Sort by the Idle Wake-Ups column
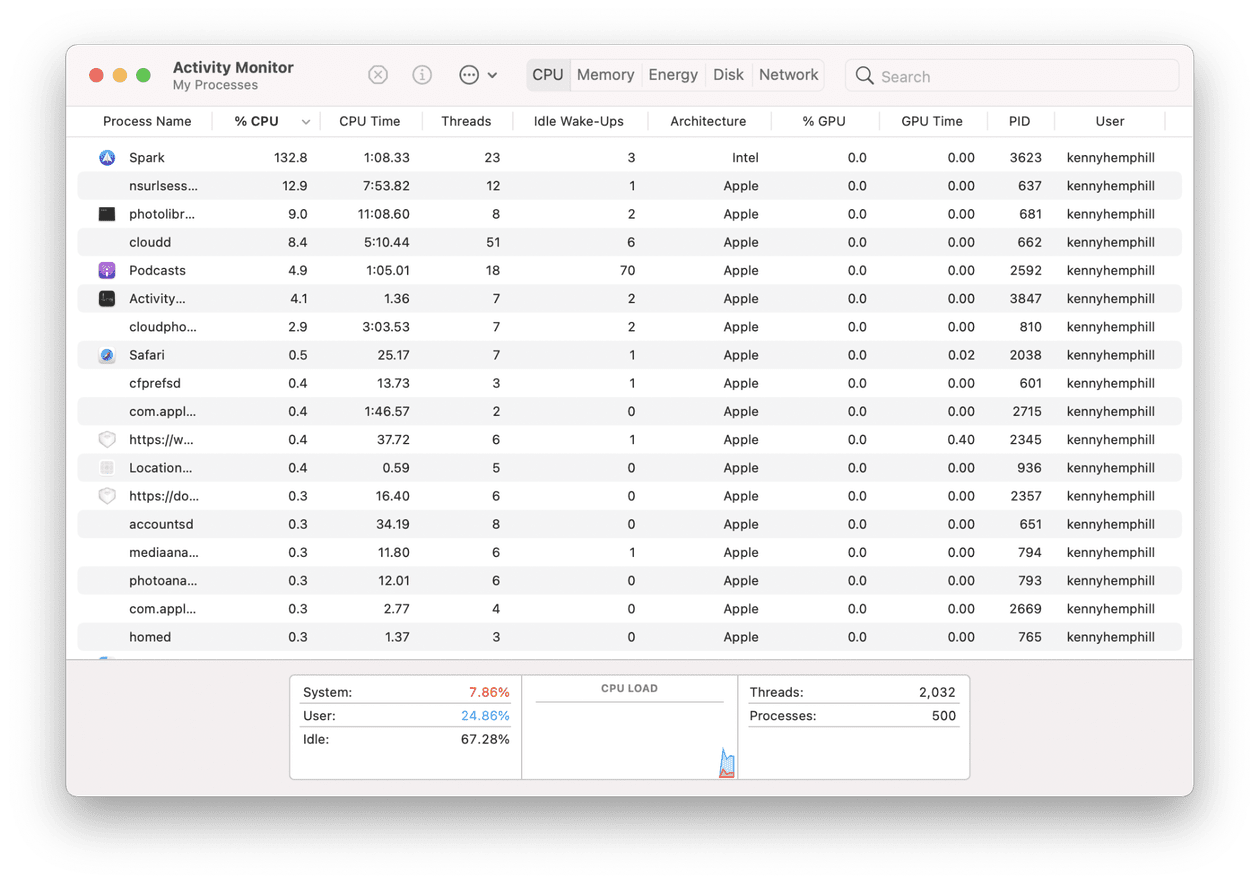Image resolution: width=1260 pixels, height=884 pixels. click(578, 121)
